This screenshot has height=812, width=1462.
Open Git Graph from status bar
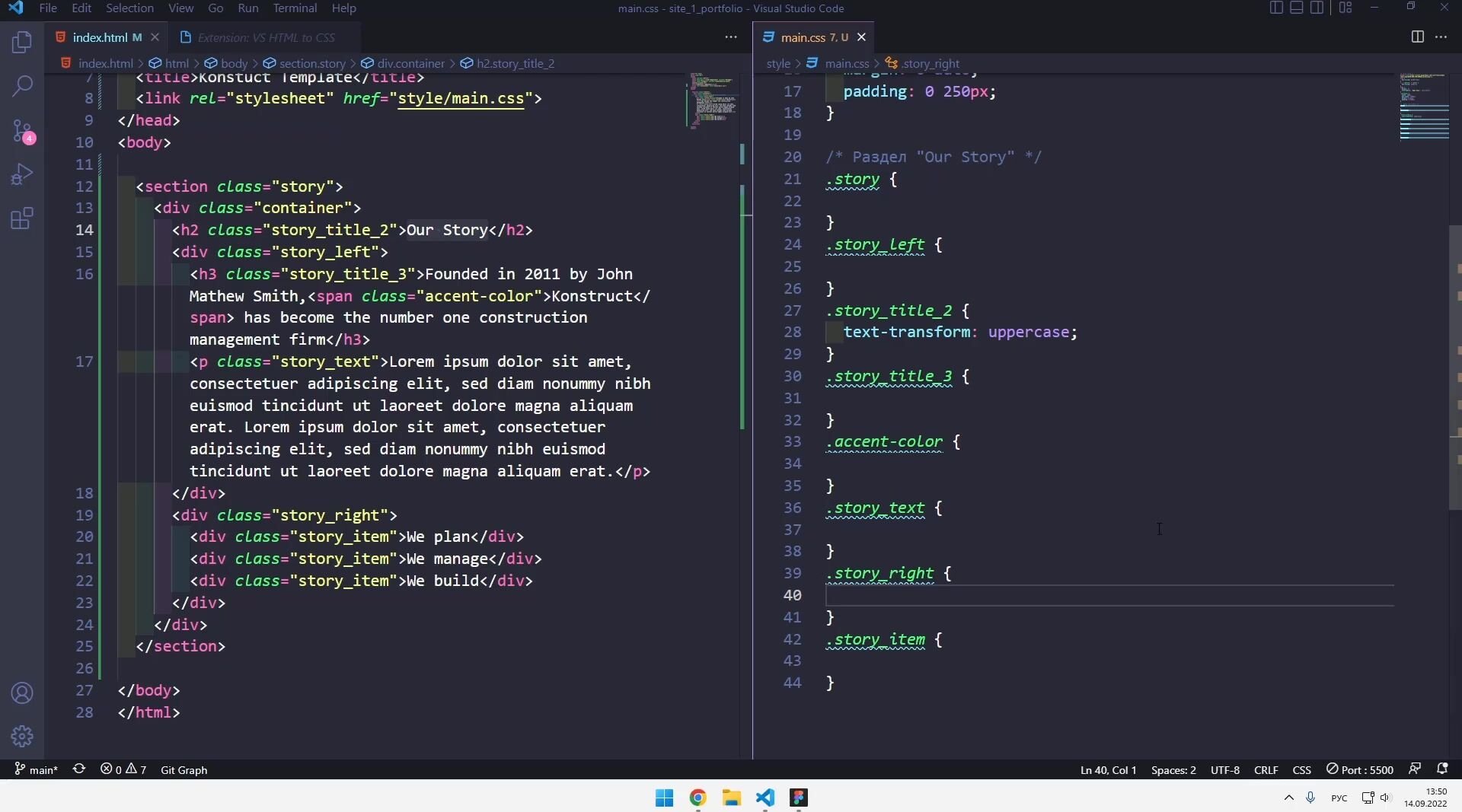(184, 769)
